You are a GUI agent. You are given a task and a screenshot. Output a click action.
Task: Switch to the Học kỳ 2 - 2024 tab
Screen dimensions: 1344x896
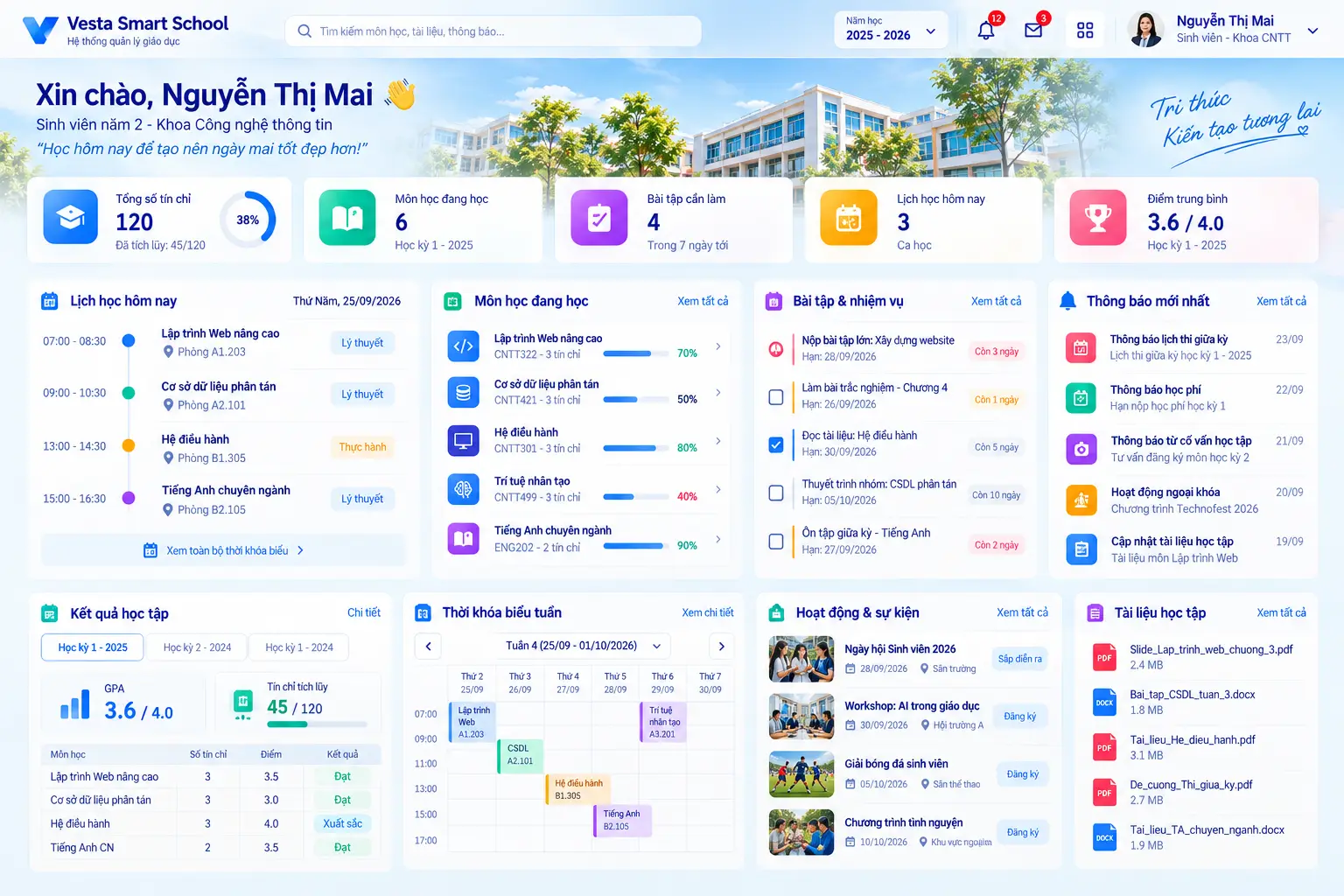coord(197,647)
